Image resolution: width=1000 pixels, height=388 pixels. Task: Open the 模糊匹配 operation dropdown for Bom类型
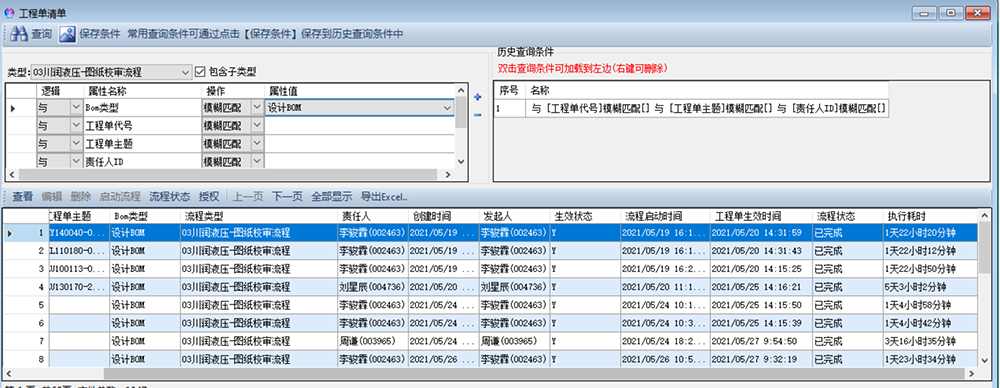click(x=257, y=108)
